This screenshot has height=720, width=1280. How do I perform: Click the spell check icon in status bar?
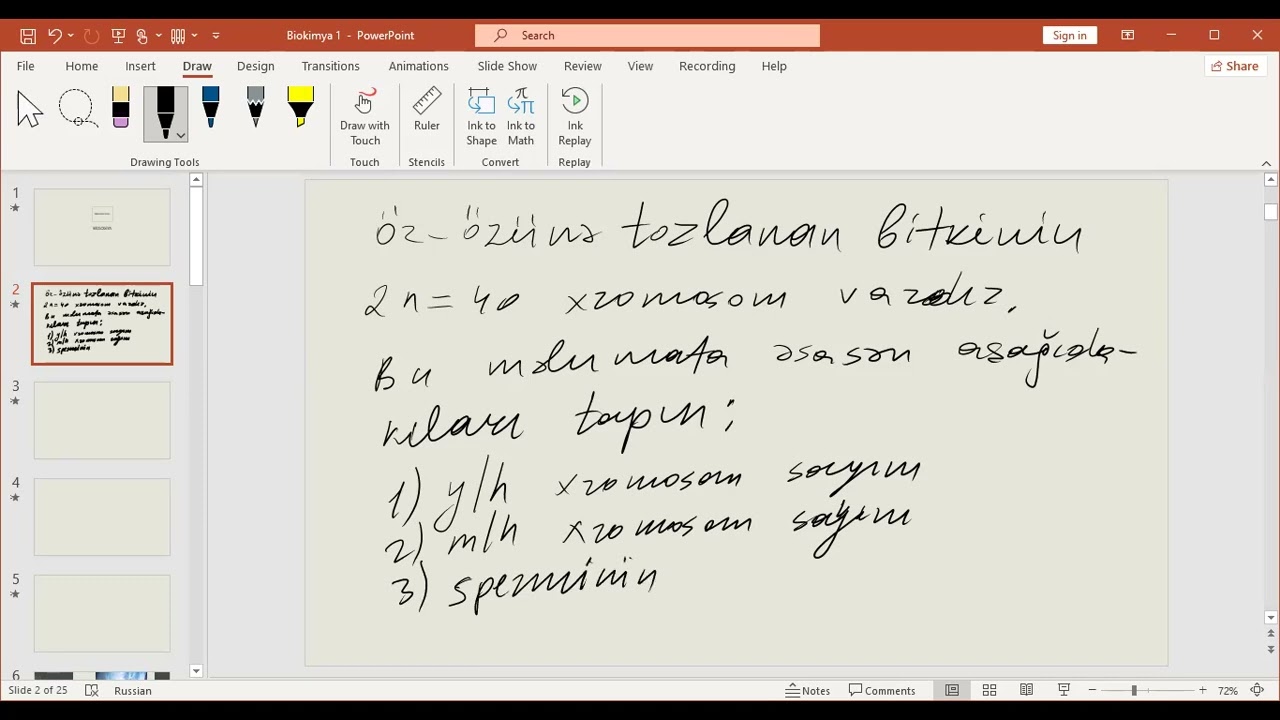pos(92,690)
